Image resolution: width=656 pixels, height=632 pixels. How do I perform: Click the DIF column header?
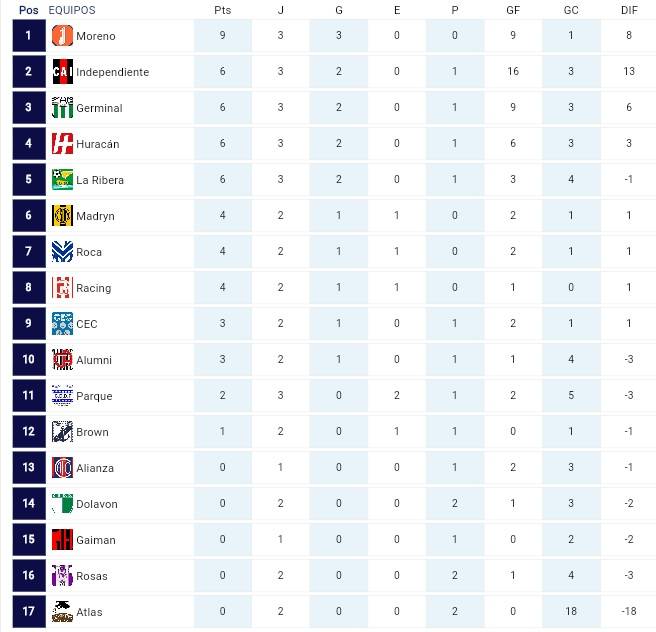click(x=629, y=10)
